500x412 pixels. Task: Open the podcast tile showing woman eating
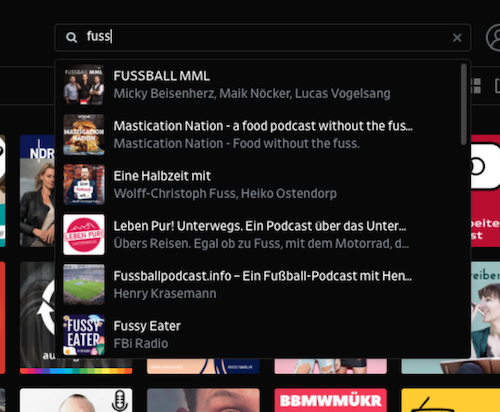485,317
